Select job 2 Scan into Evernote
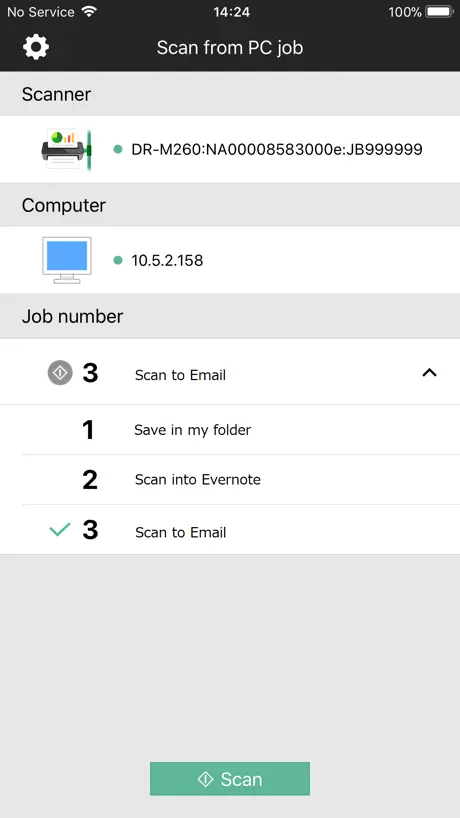Screen dimensions: 460x818 (230, 479)
